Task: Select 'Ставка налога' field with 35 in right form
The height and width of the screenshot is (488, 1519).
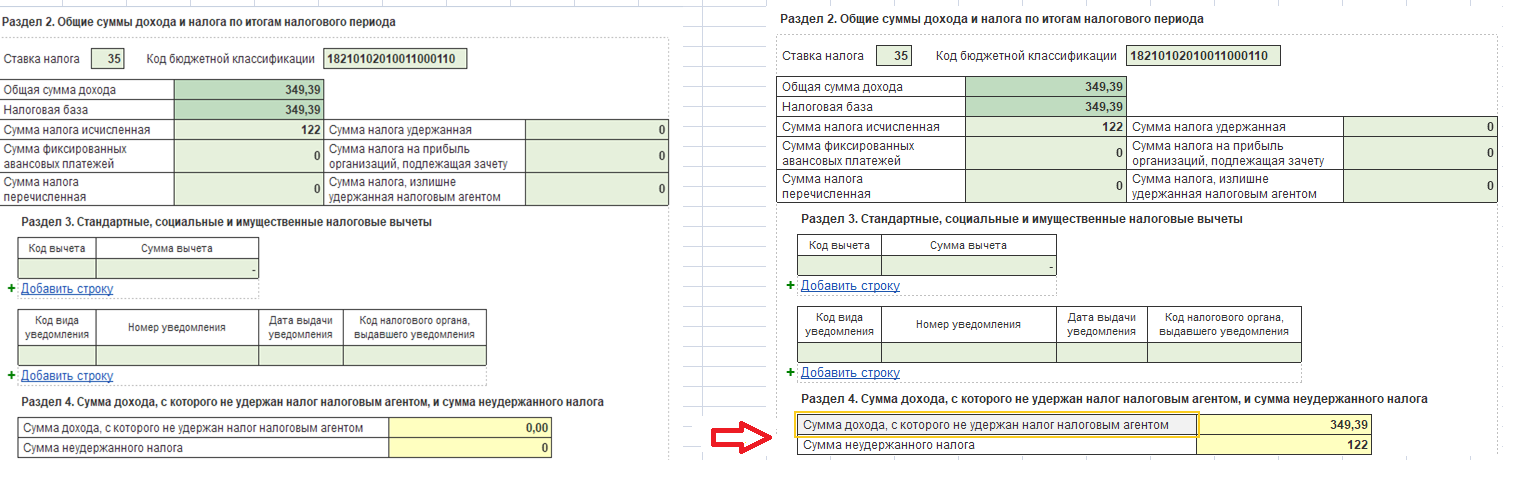Action: pyautogui.click(x=894, y=56)
